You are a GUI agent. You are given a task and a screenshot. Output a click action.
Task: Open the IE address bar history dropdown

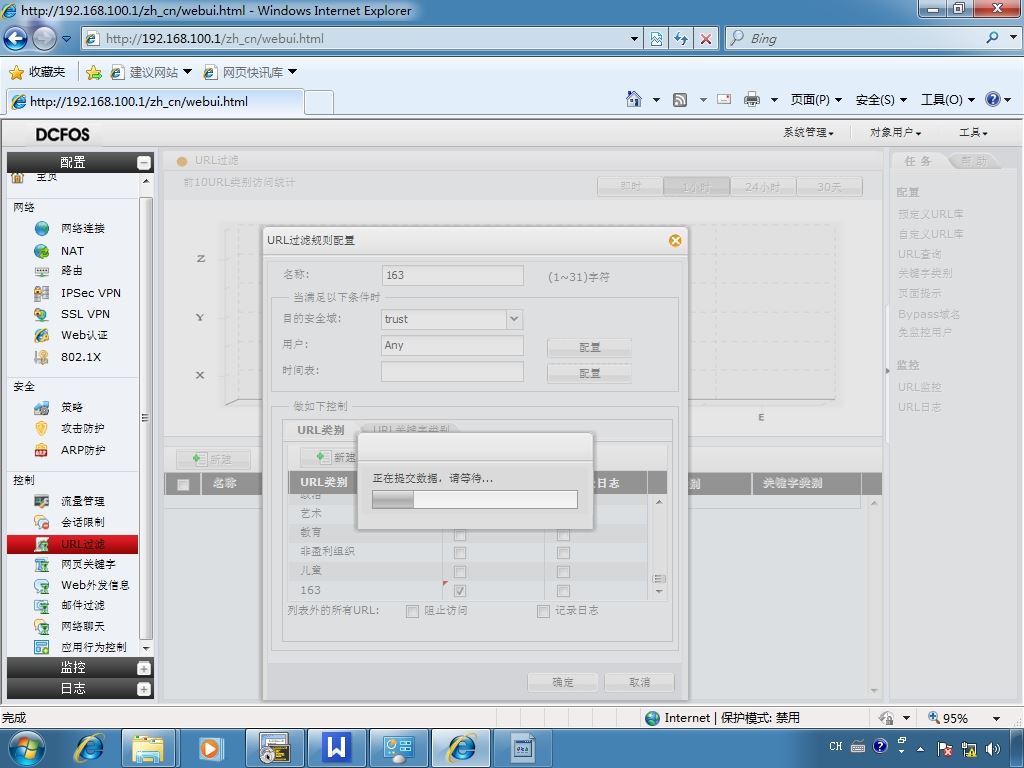[x=634, y=39]
